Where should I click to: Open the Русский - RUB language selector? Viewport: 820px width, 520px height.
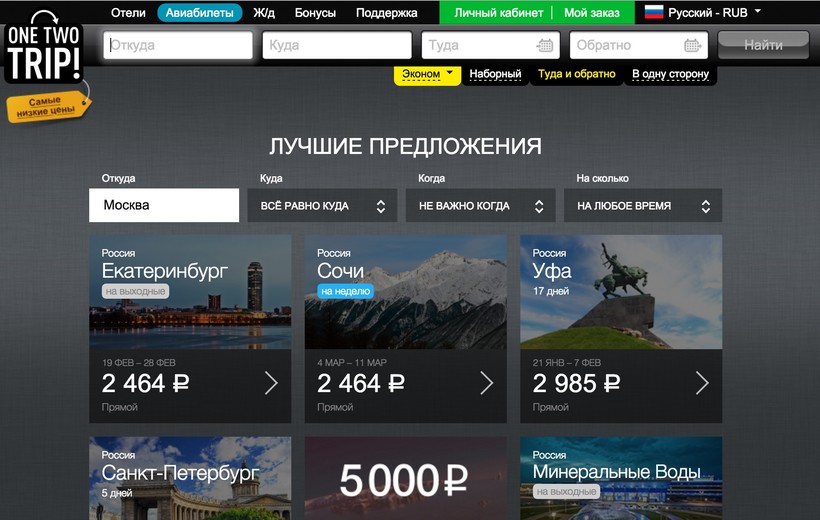(703, 13)
